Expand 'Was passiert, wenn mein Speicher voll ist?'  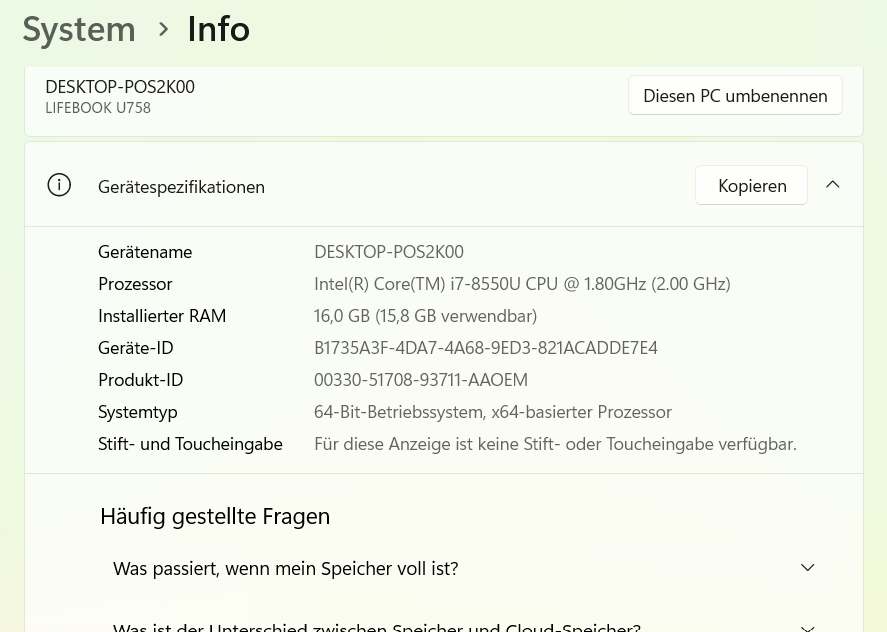click(464, 568)
